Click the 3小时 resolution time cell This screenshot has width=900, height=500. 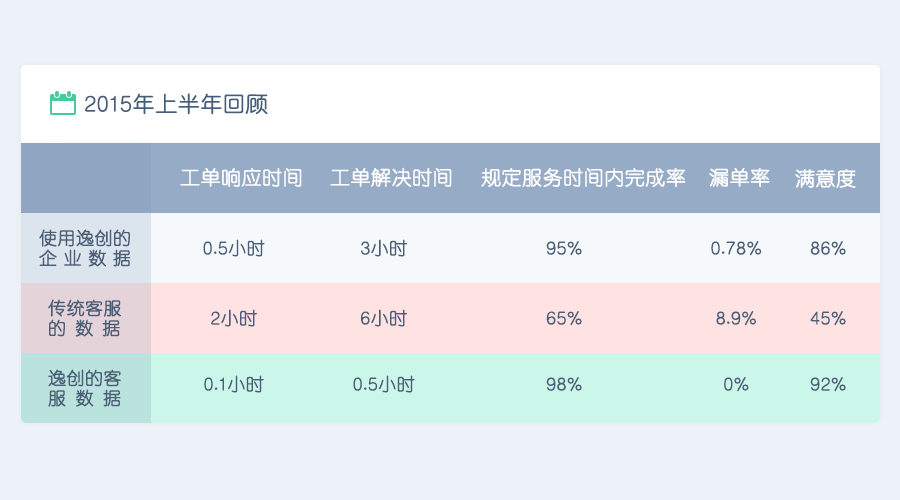coord(383,249)
